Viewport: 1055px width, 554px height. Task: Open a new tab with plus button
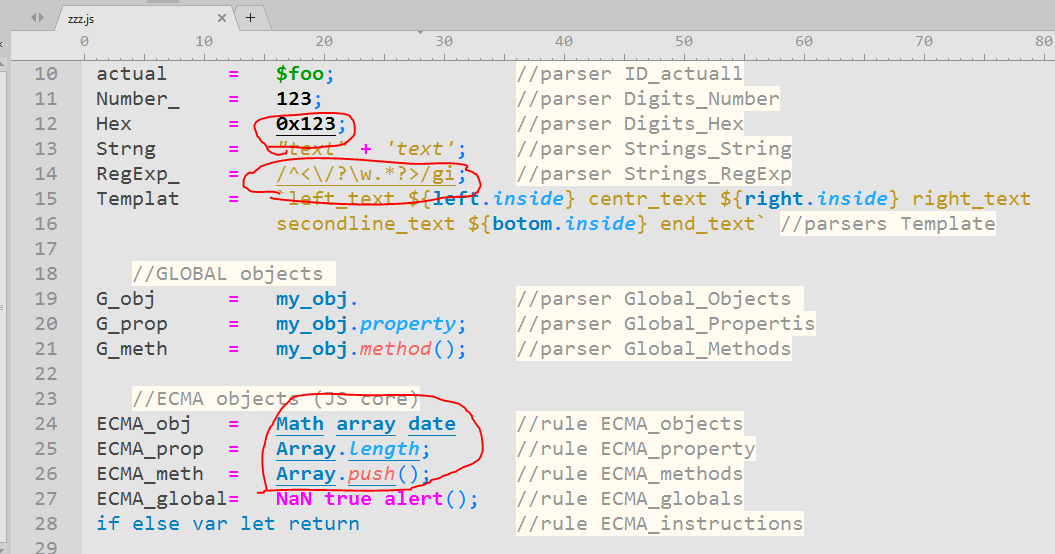(250, 17)
